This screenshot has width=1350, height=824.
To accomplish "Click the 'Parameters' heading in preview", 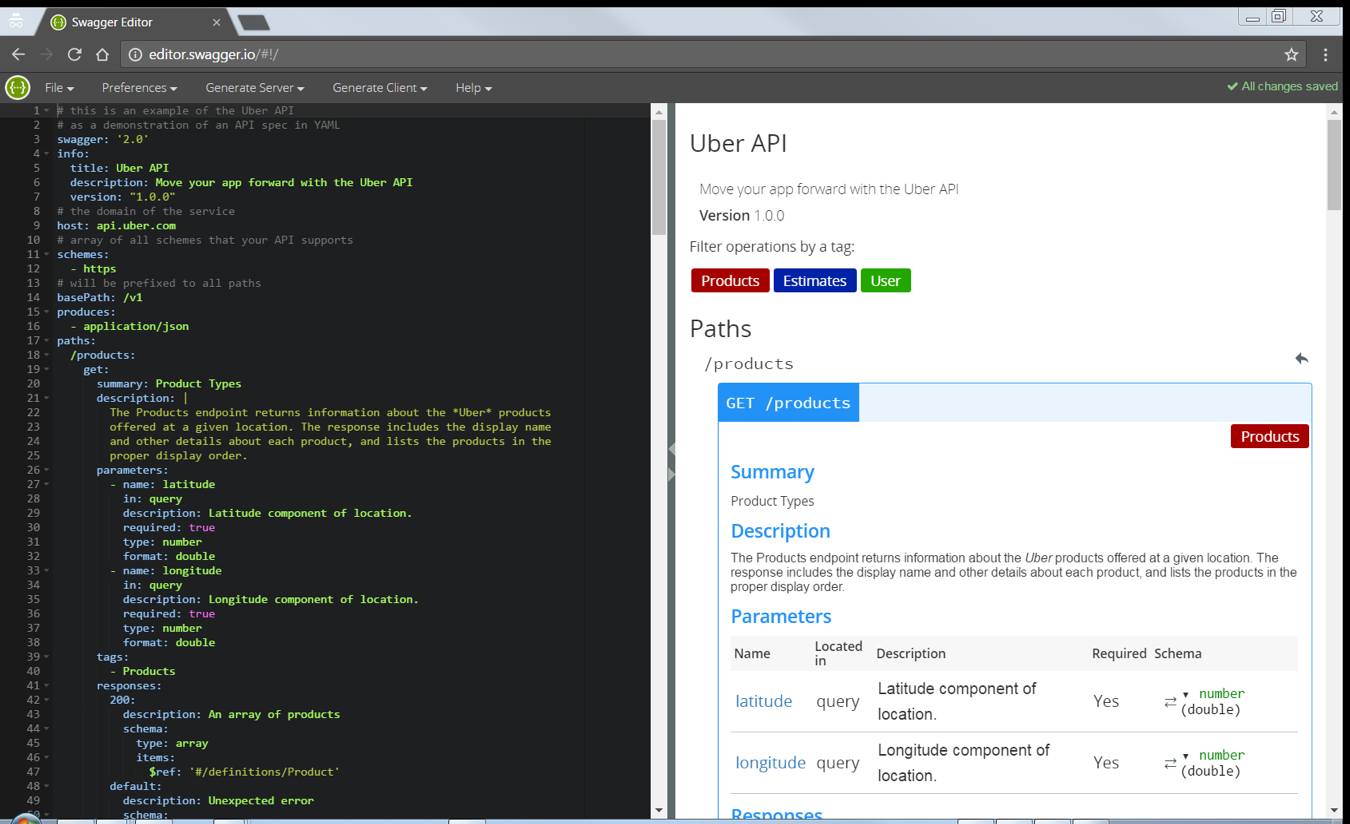I will click(781, 616).
